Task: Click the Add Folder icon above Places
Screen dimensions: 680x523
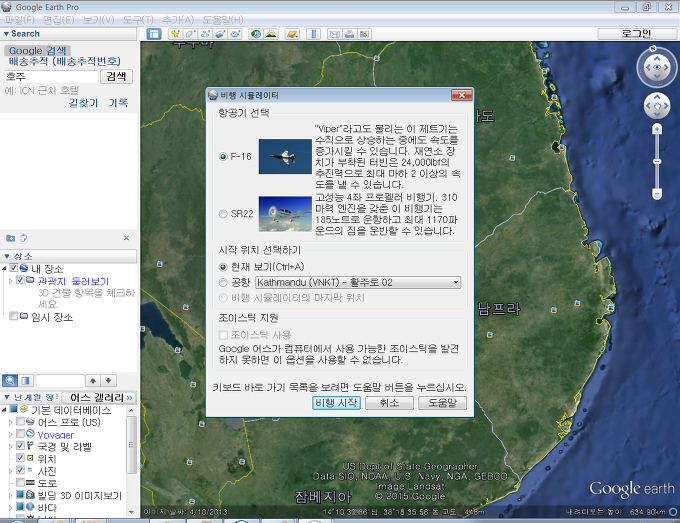Action: pos(10,238)
